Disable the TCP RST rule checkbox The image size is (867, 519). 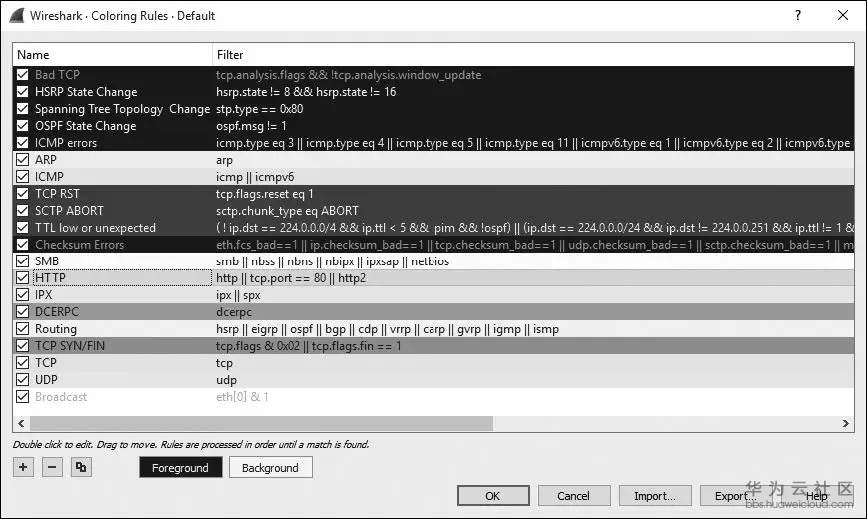(x=23, y=194)
